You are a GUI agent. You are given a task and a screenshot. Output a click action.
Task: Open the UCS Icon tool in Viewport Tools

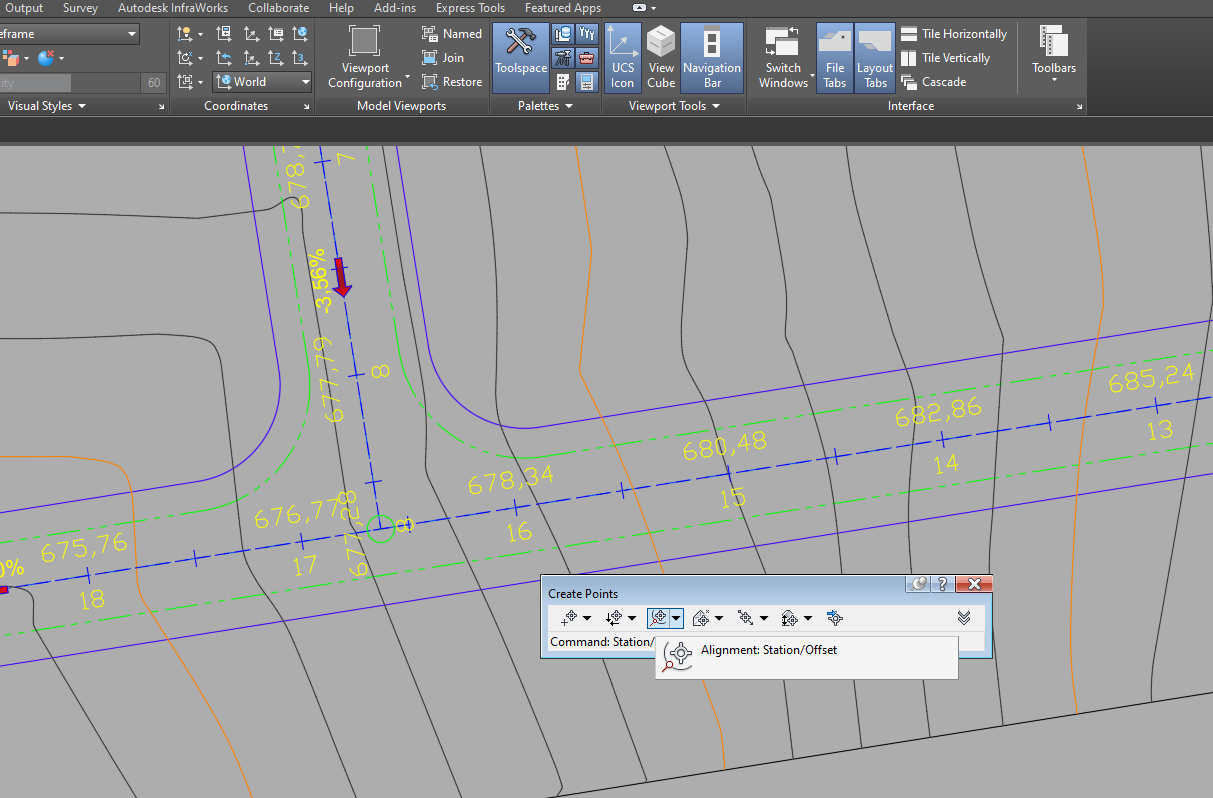point(622,57)
